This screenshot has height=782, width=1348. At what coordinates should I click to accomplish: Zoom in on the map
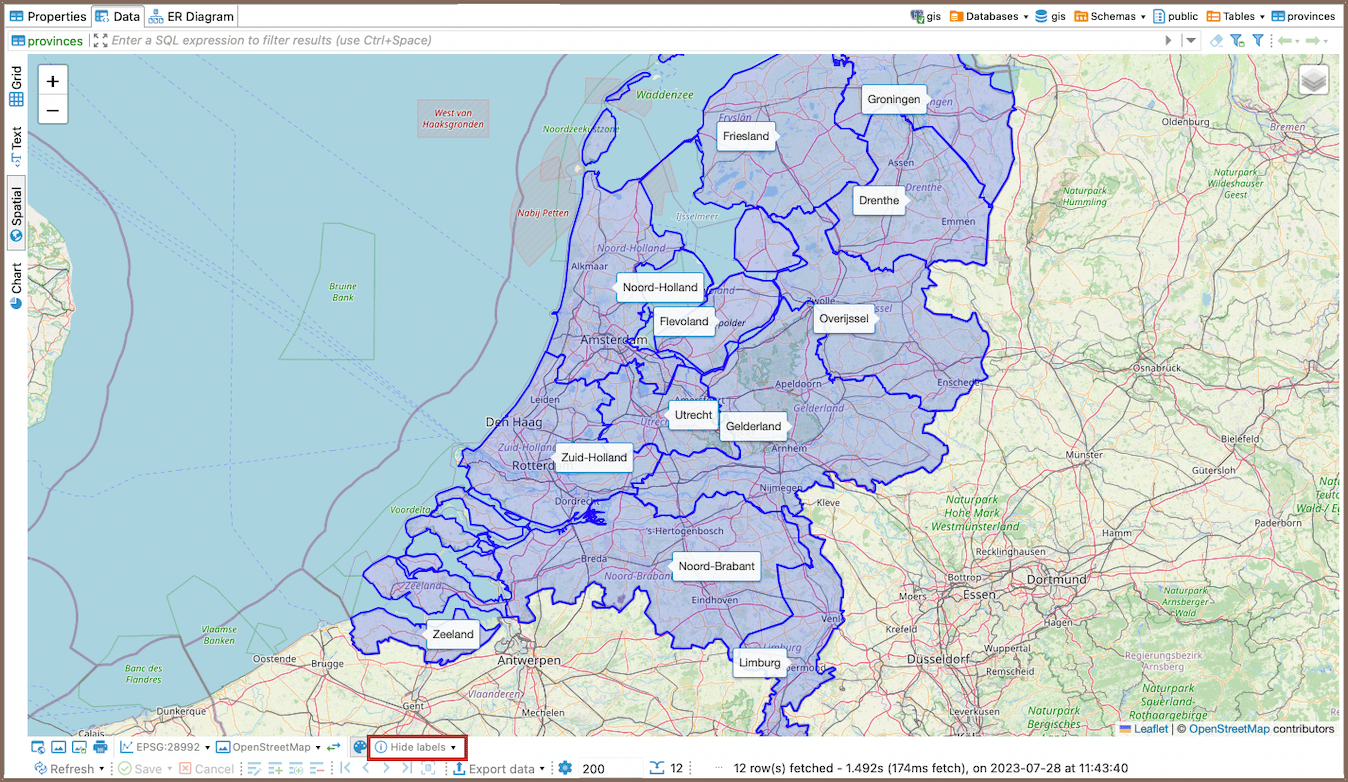click(x=53, y=81)
